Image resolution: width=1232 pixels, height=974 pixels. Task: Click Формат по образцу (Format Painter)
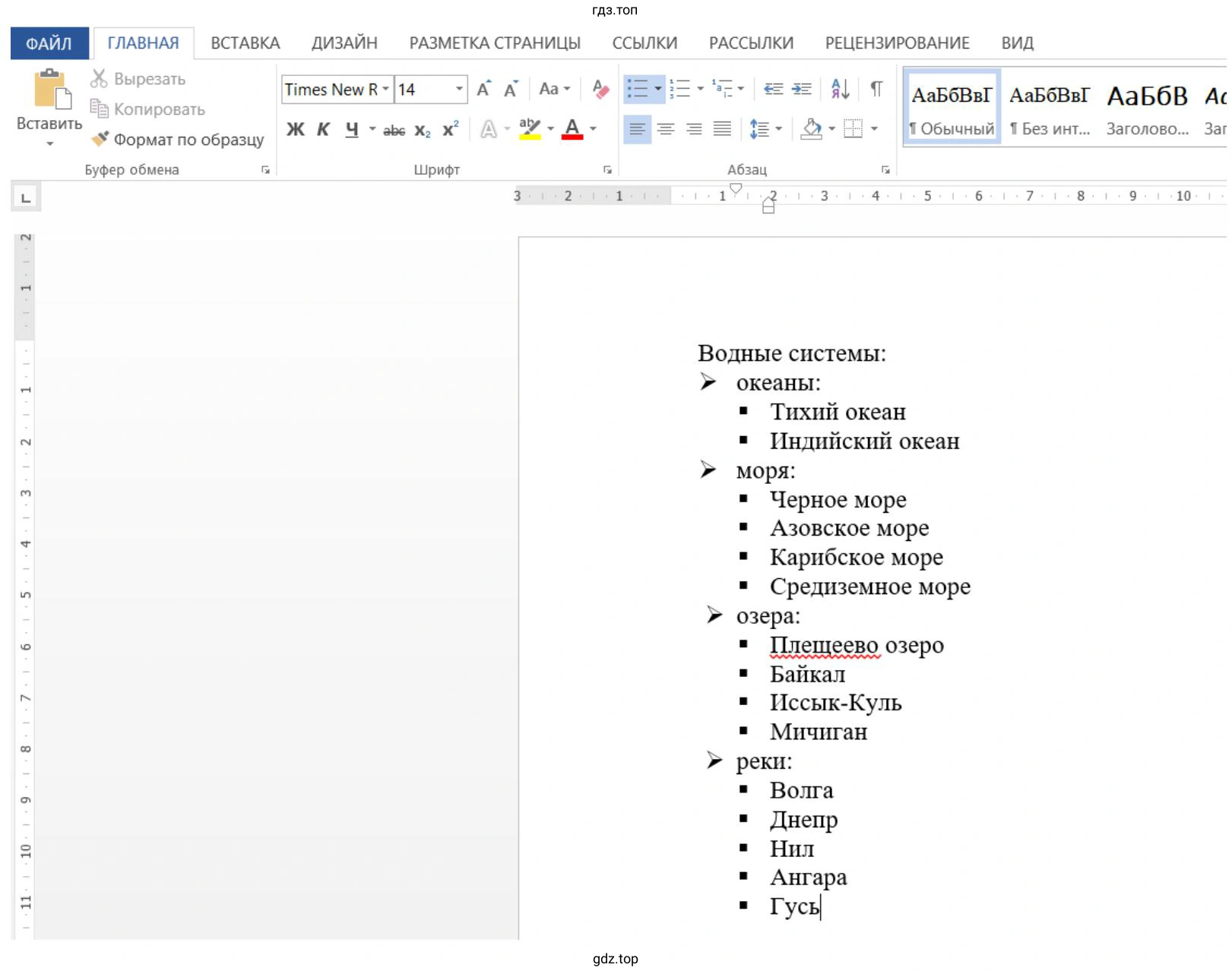(177, 140)
